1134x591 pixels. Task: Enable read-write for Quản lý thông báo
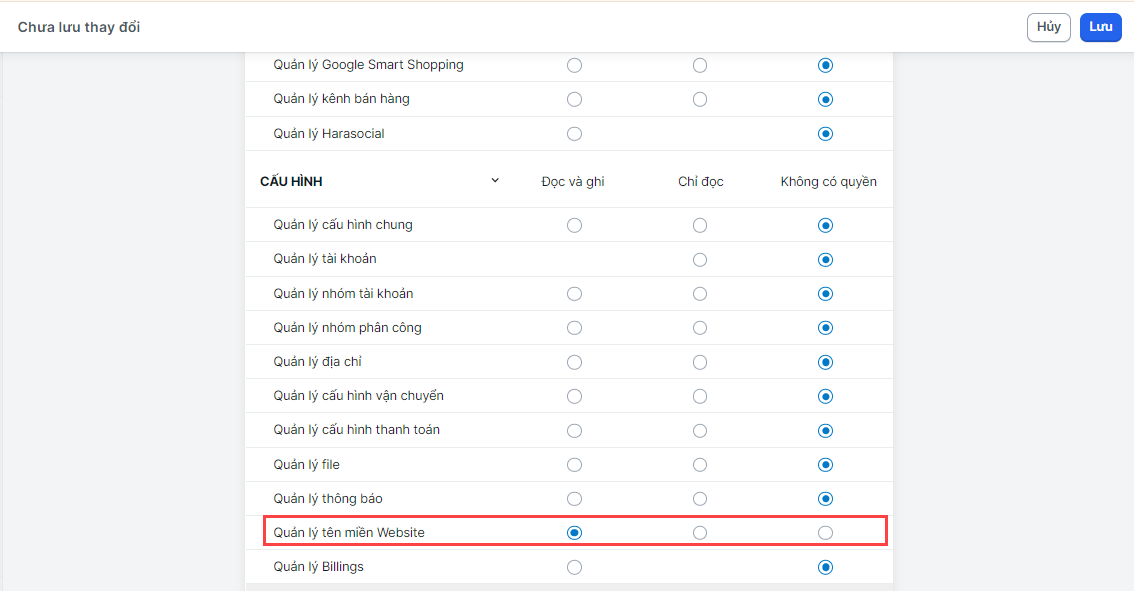(x=574, y=499)
